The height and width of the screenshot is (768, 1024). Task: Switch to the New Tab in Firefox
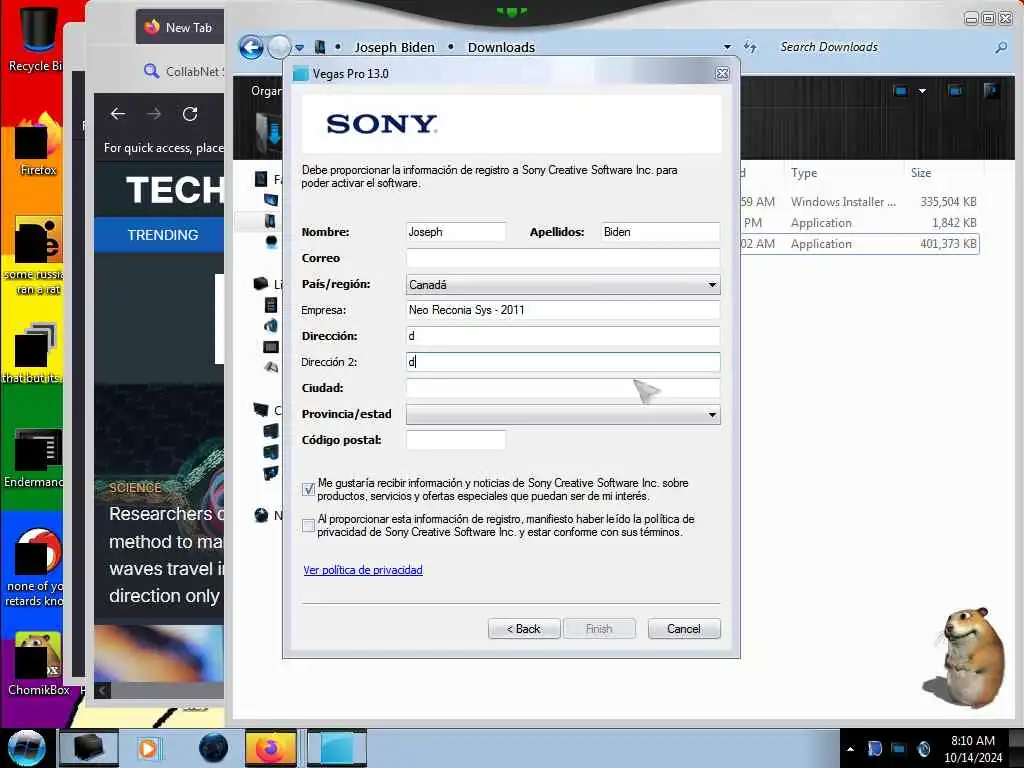tap(180, 27)
